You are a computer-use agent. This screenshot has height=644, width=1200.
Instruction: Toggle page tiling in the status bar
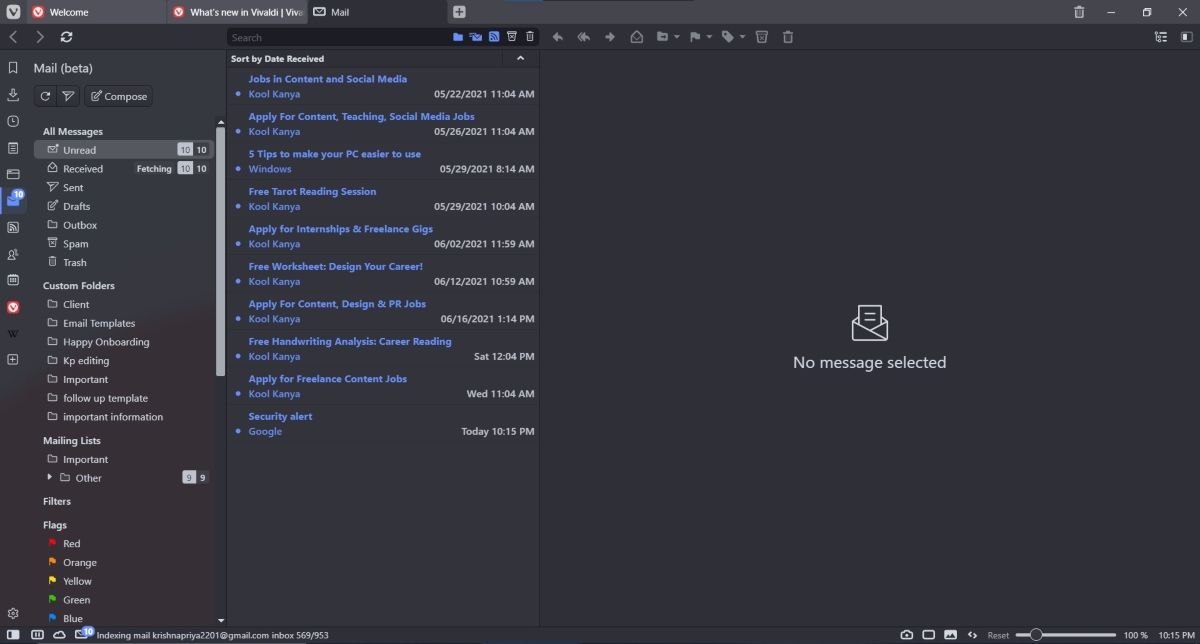[x=929, y=634]
